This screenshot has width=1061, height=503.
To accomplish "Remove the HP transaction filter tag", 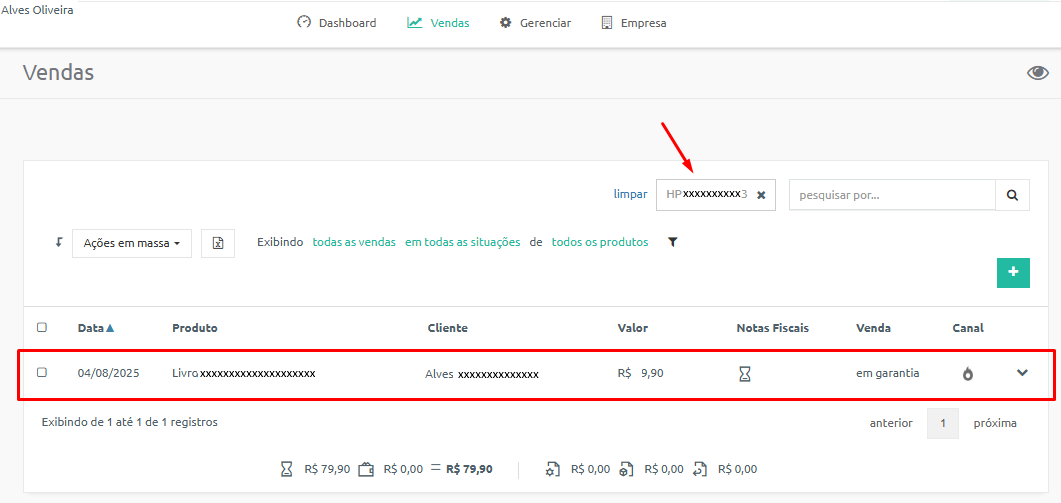I will click(761, 195).
